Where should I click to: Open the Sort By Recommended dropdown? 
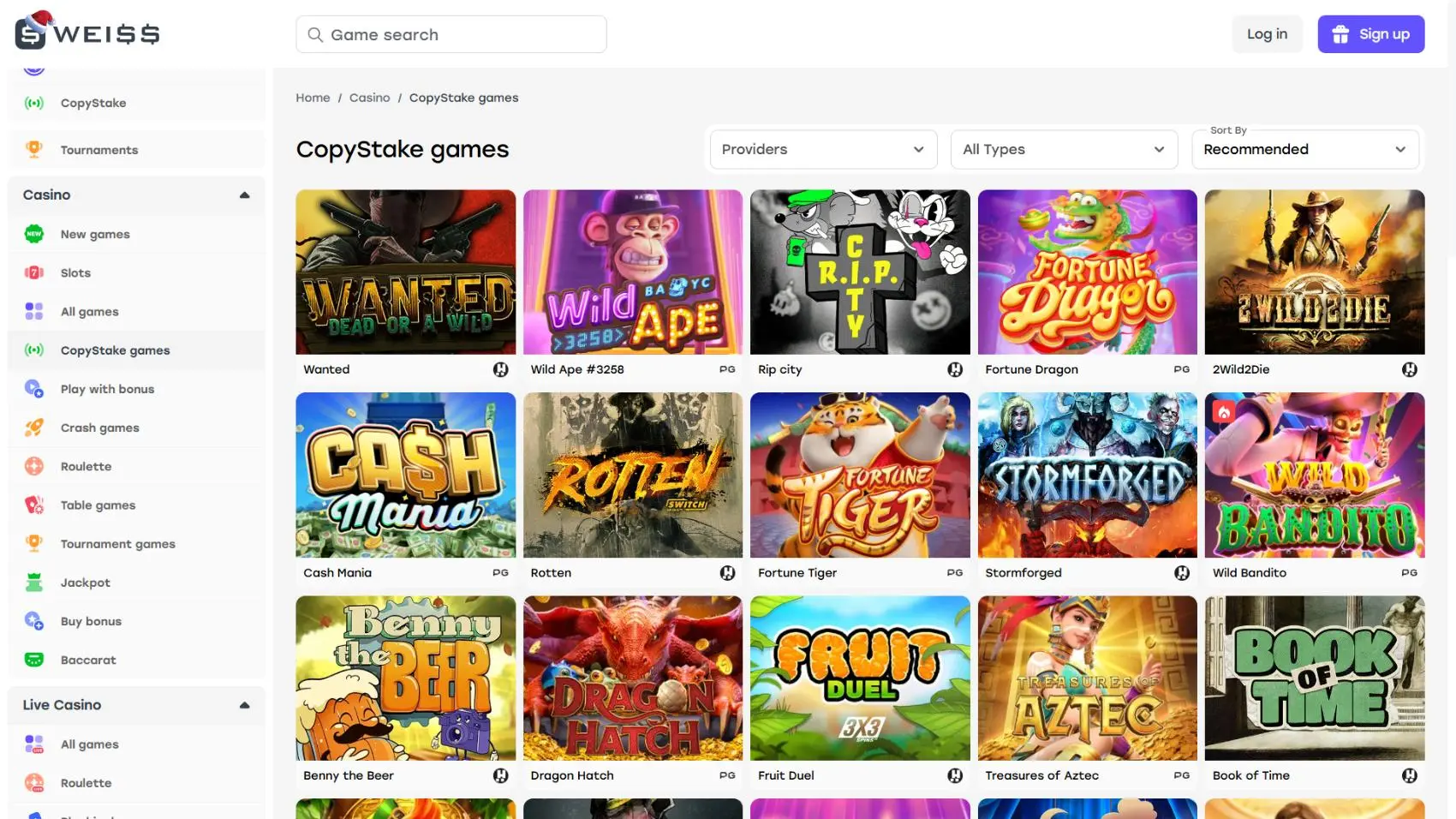pos(1304,149)
